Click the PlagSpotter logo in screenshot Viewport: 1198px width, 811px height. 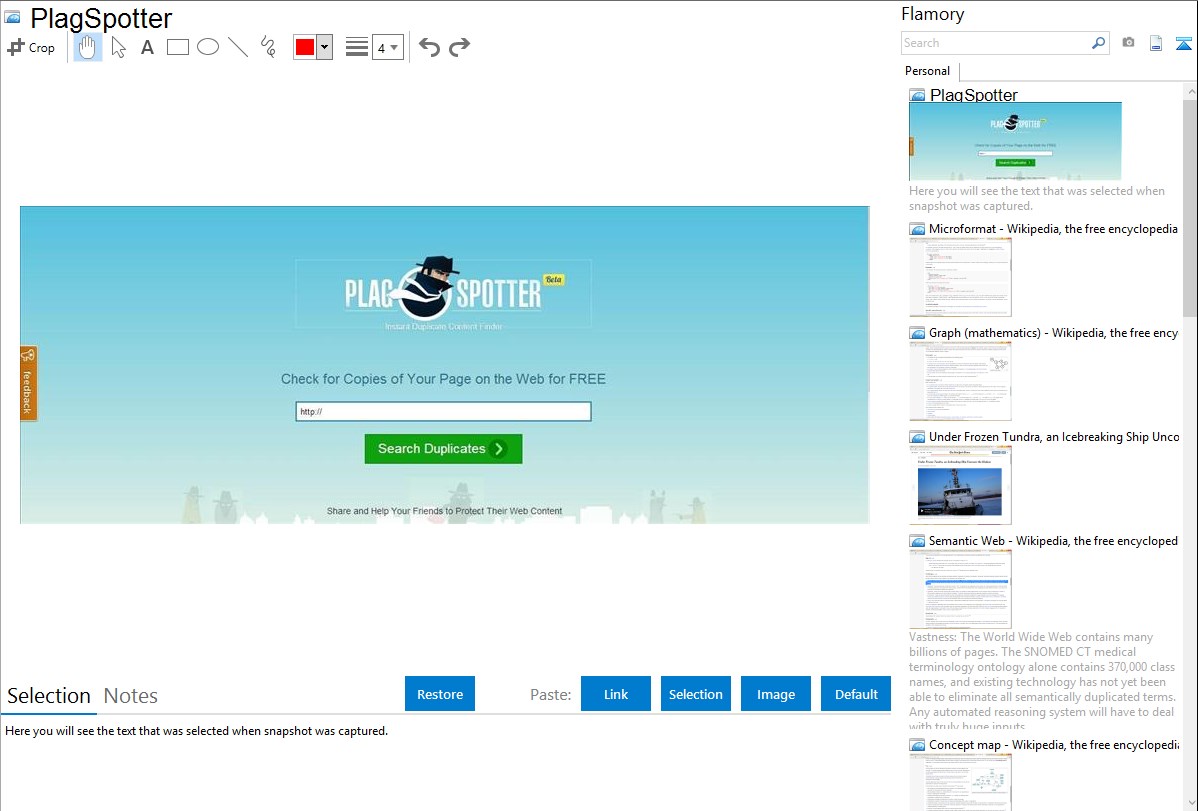(443, 293)
